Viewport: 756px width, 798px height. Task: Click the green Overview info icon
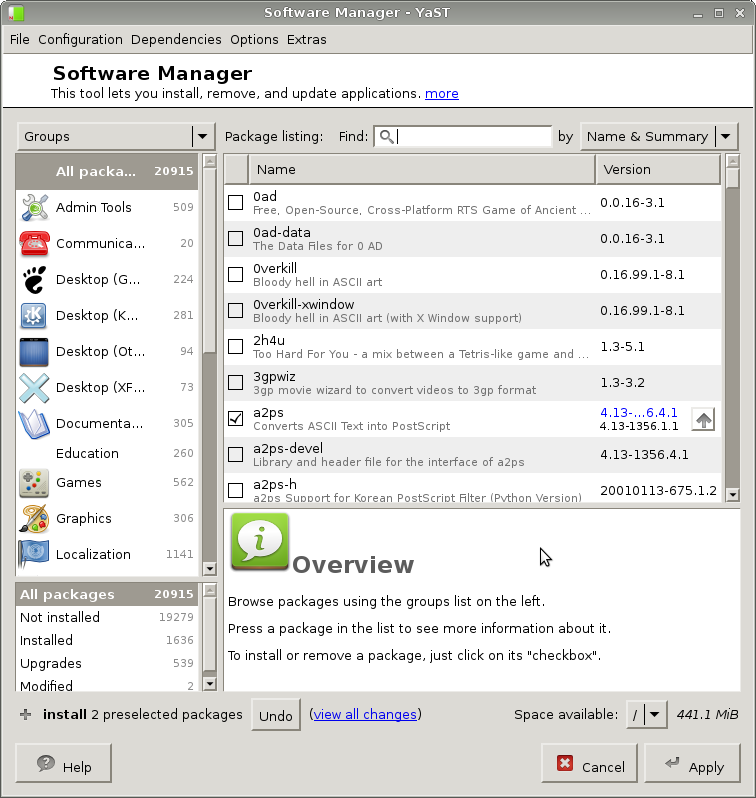click(x=260, y=542)
